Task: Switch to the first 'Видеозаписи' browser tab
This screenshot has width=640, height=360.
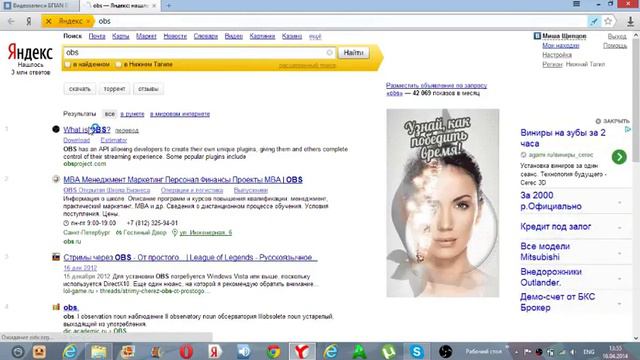Action: point(39,6)
